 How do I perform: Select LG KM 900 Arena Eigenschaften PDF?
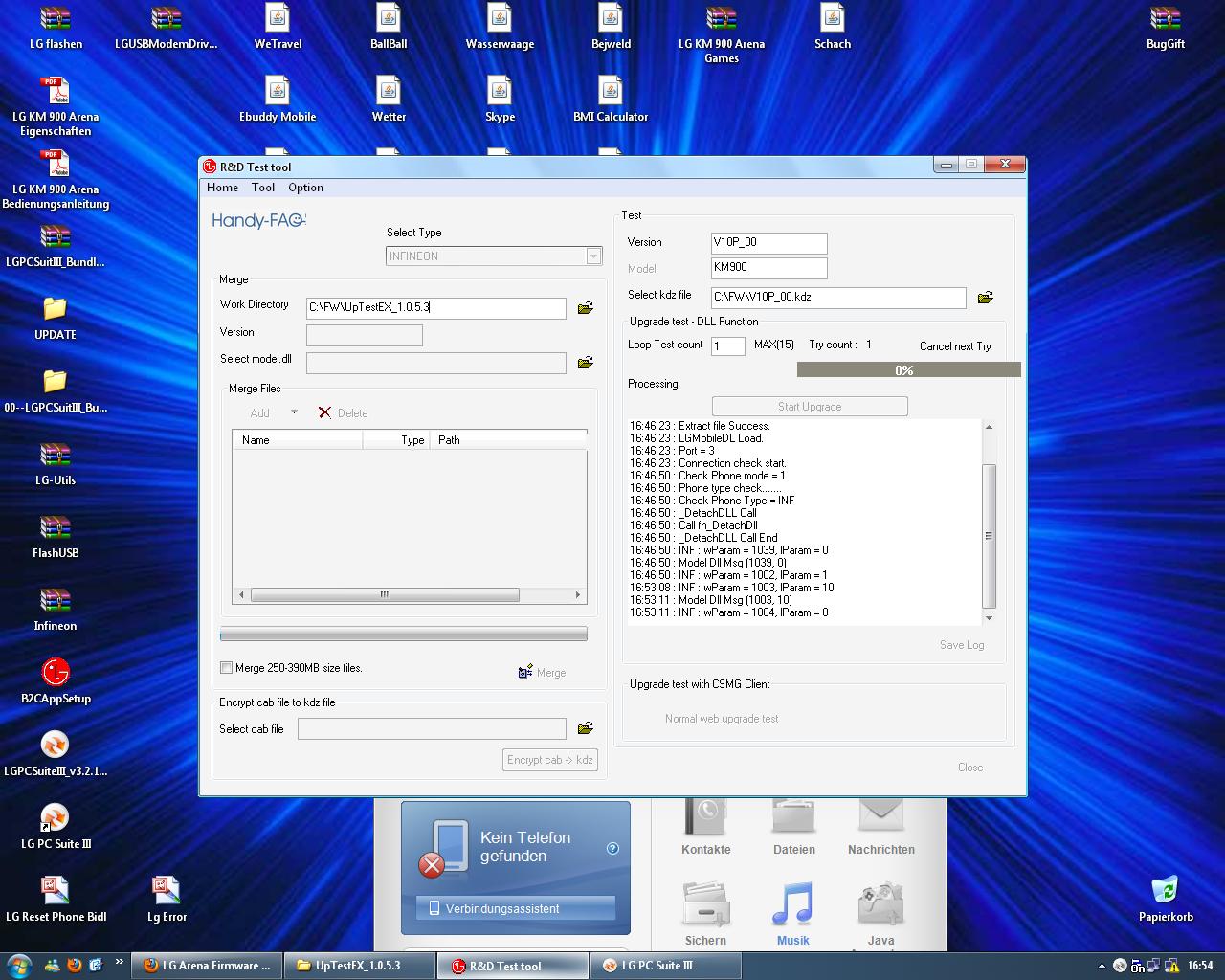(x=56, y=106)
